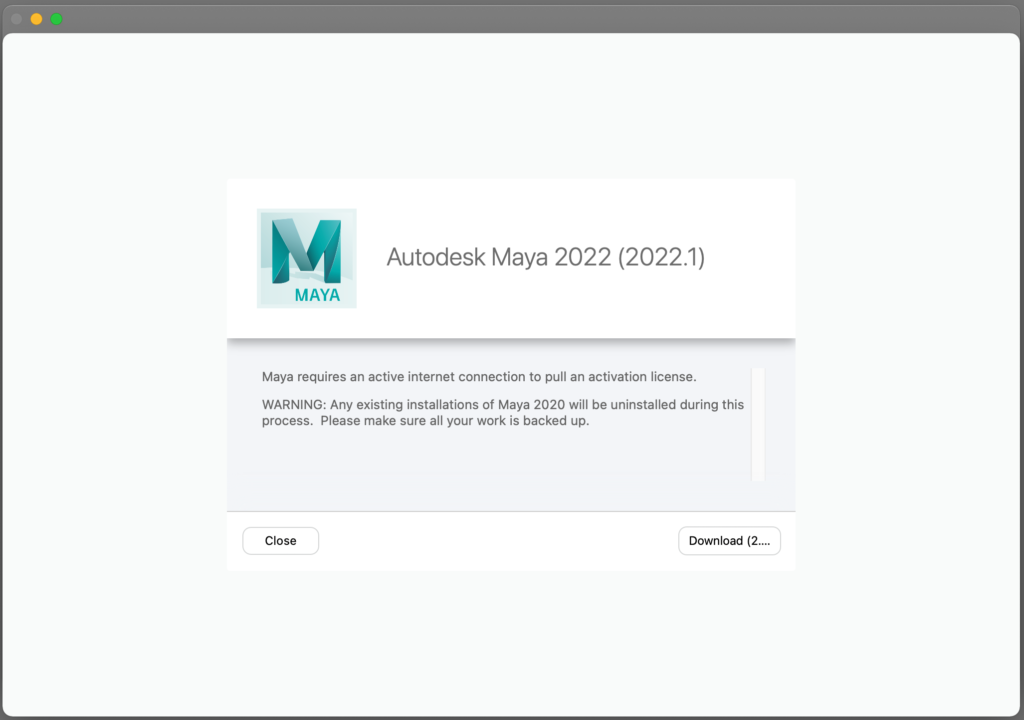Click the internet connection requirement sentence
This screenshot has width=1024, height=720.
pos(479,377)
